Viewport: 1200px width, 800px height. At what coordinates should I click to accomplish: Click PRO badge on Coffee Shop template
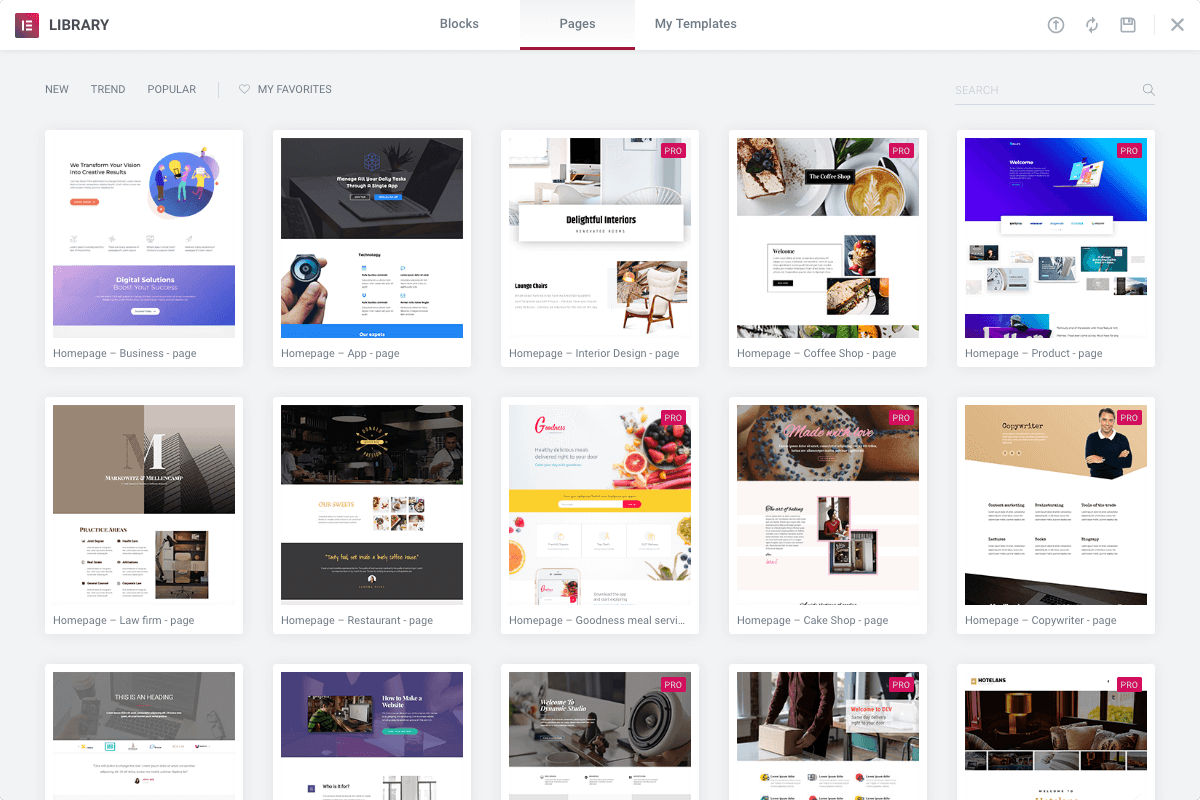click(901, 151)
